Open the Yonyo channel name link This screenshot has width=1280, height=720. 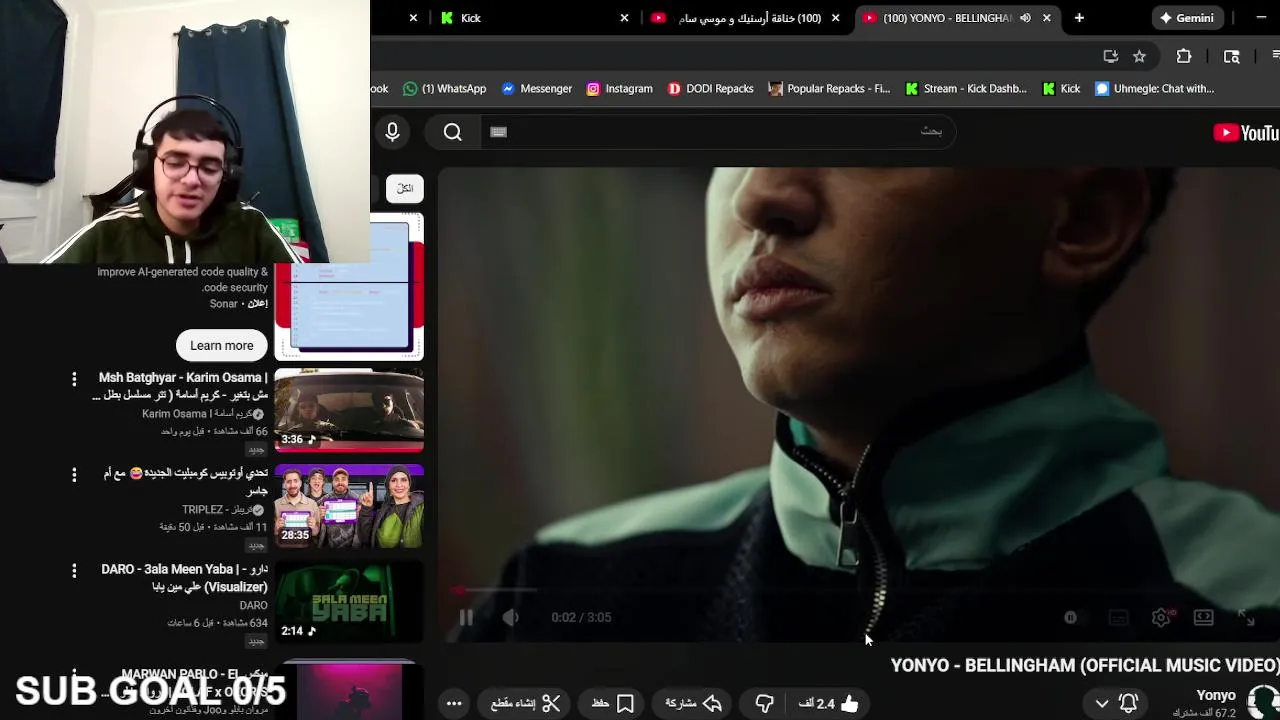pyautogui.click(x=1216, y=695)
